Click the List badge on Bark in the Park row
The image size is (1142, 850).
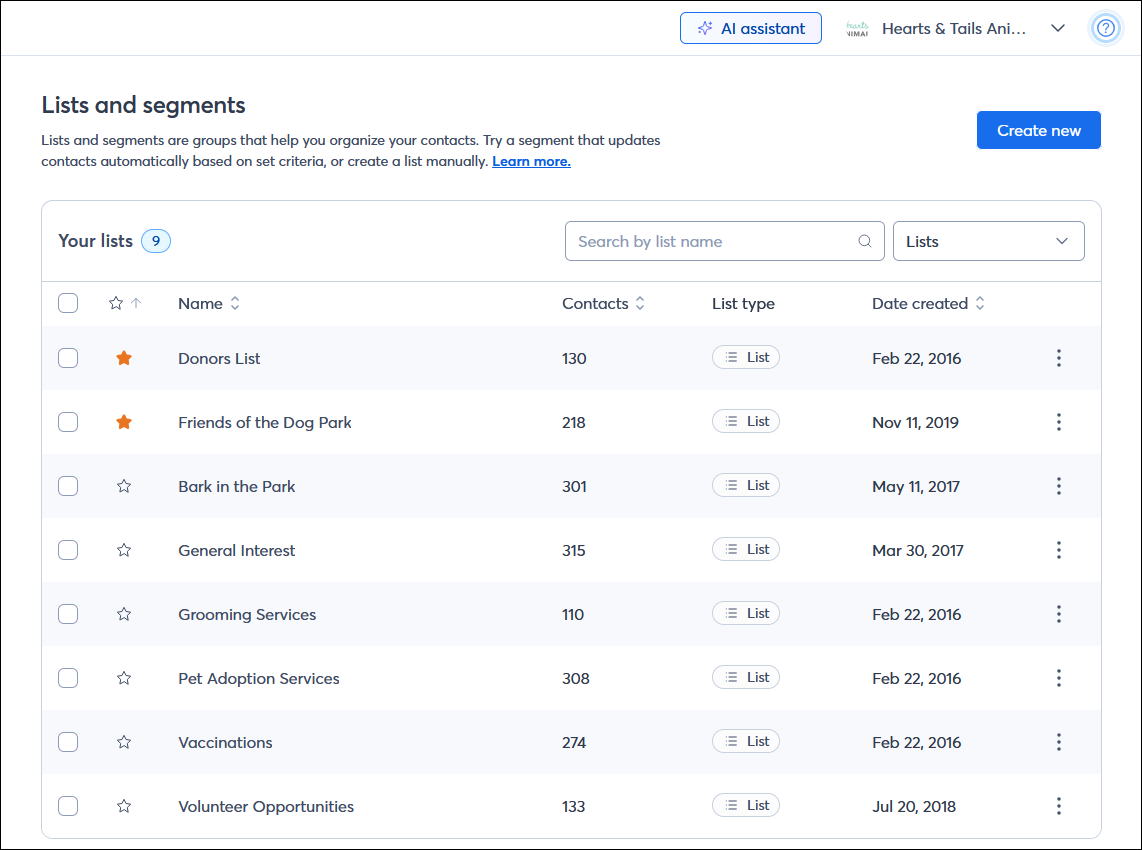(746, 485)
